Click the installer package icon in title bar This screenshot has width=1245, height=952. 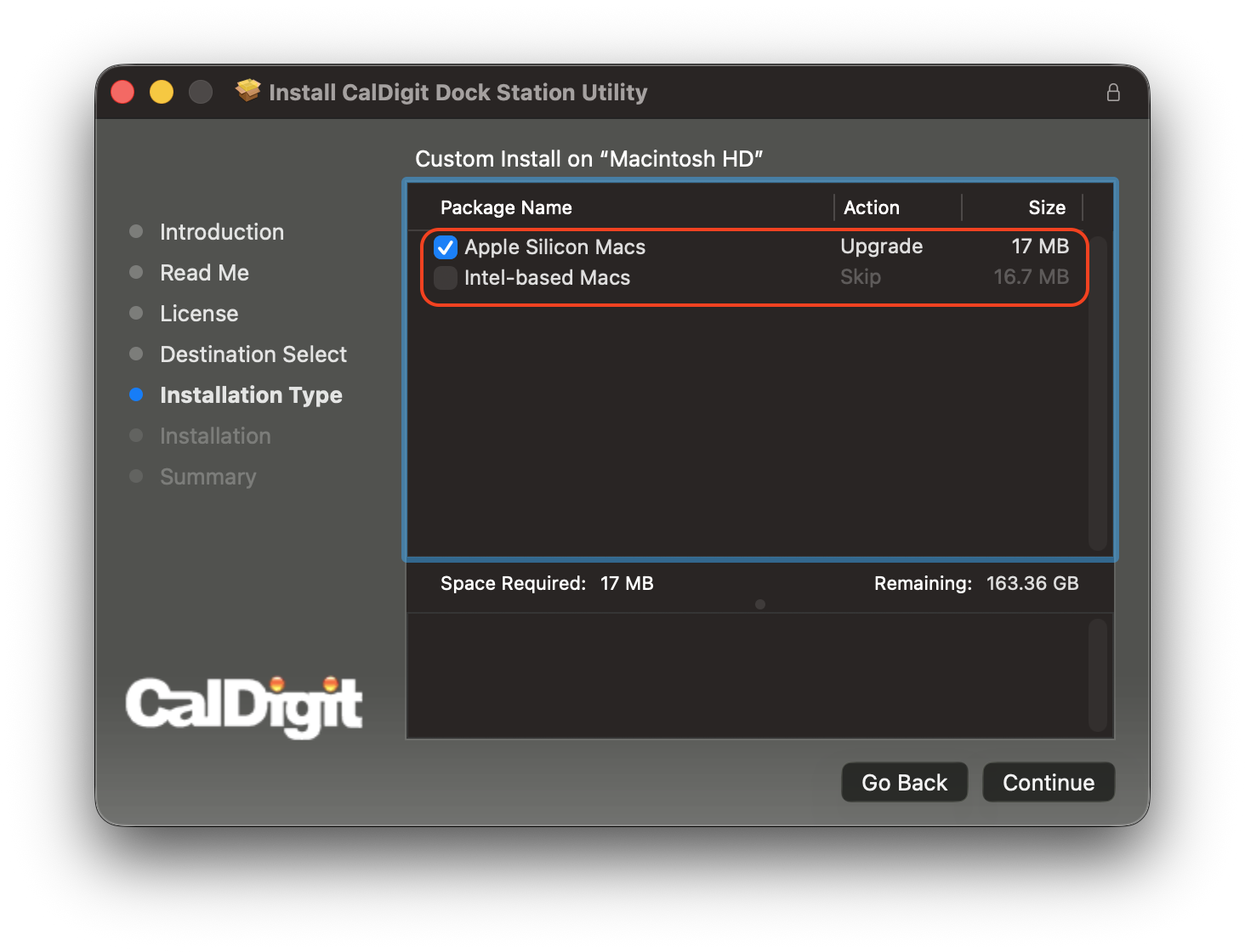248,91
